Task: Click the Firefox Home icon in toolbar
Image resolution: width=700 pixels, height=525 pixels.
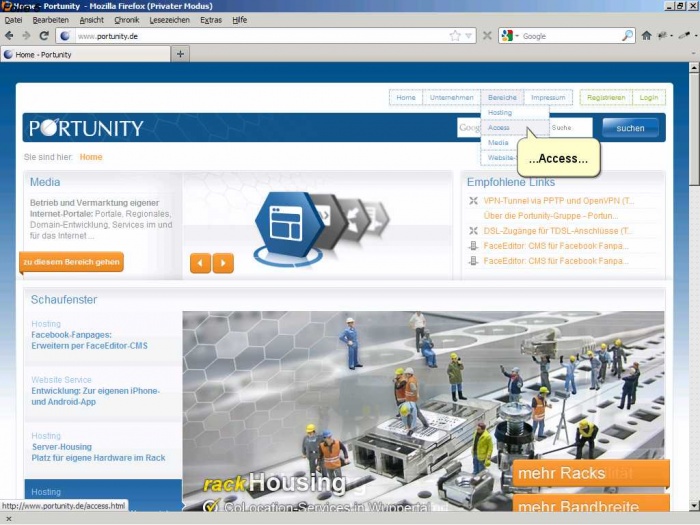Action: [x=646, y=36]
